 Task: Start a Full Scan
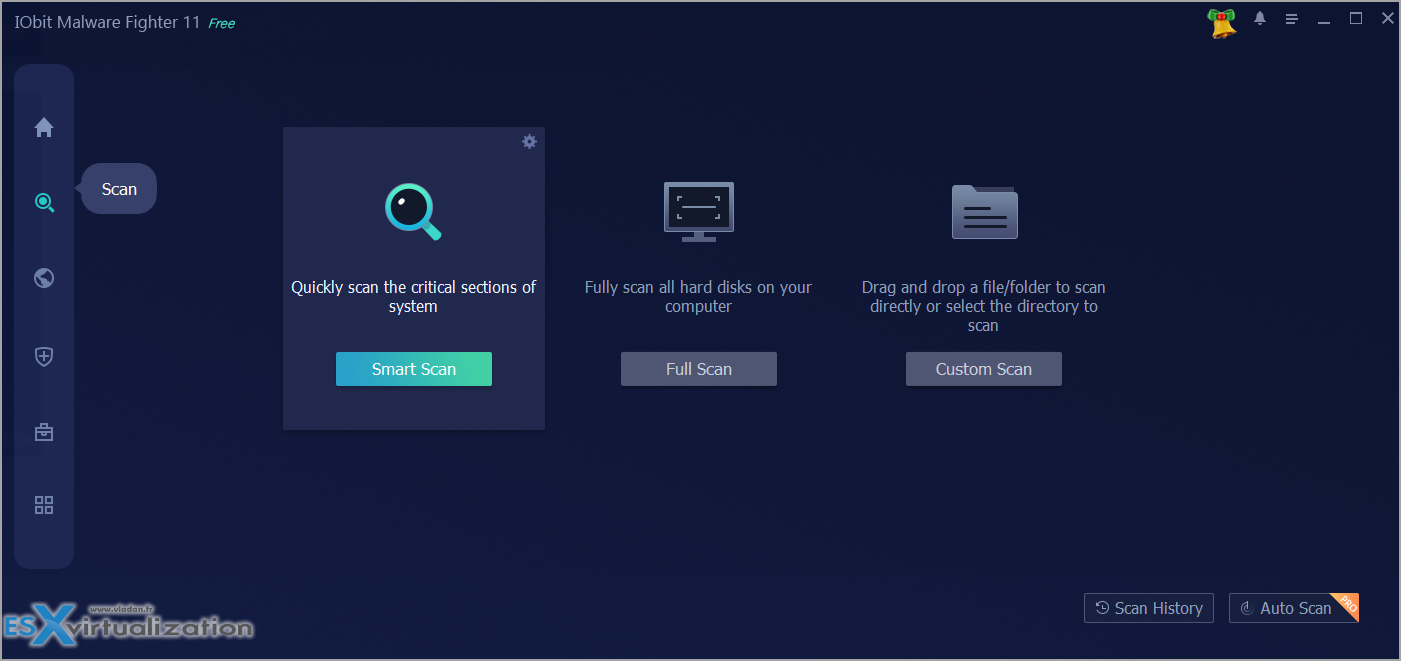[x=699, y=369]
